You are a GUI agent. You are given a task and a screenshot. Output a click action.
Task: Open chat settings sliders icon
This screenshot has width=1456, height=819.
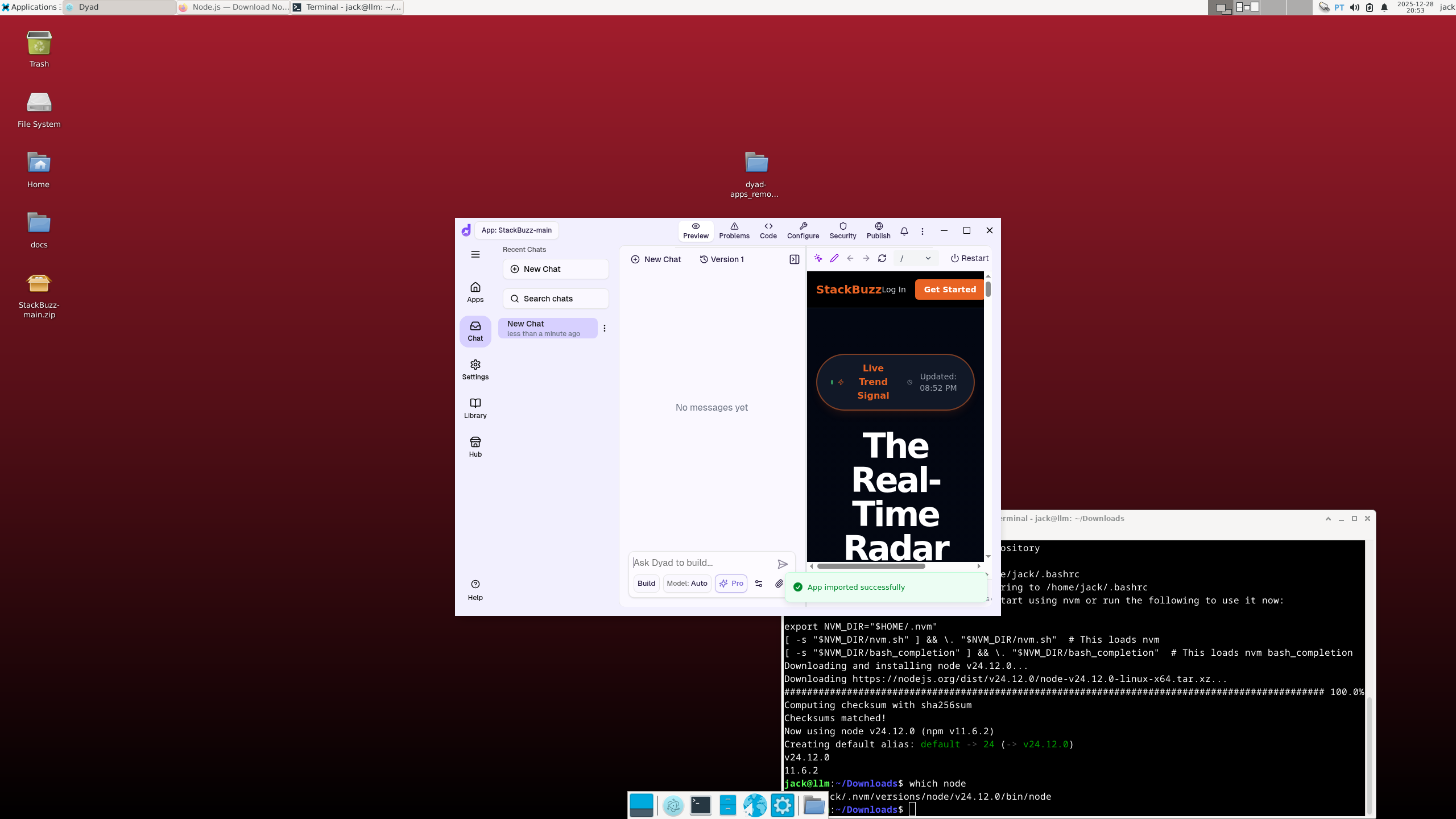coord(758,584)
